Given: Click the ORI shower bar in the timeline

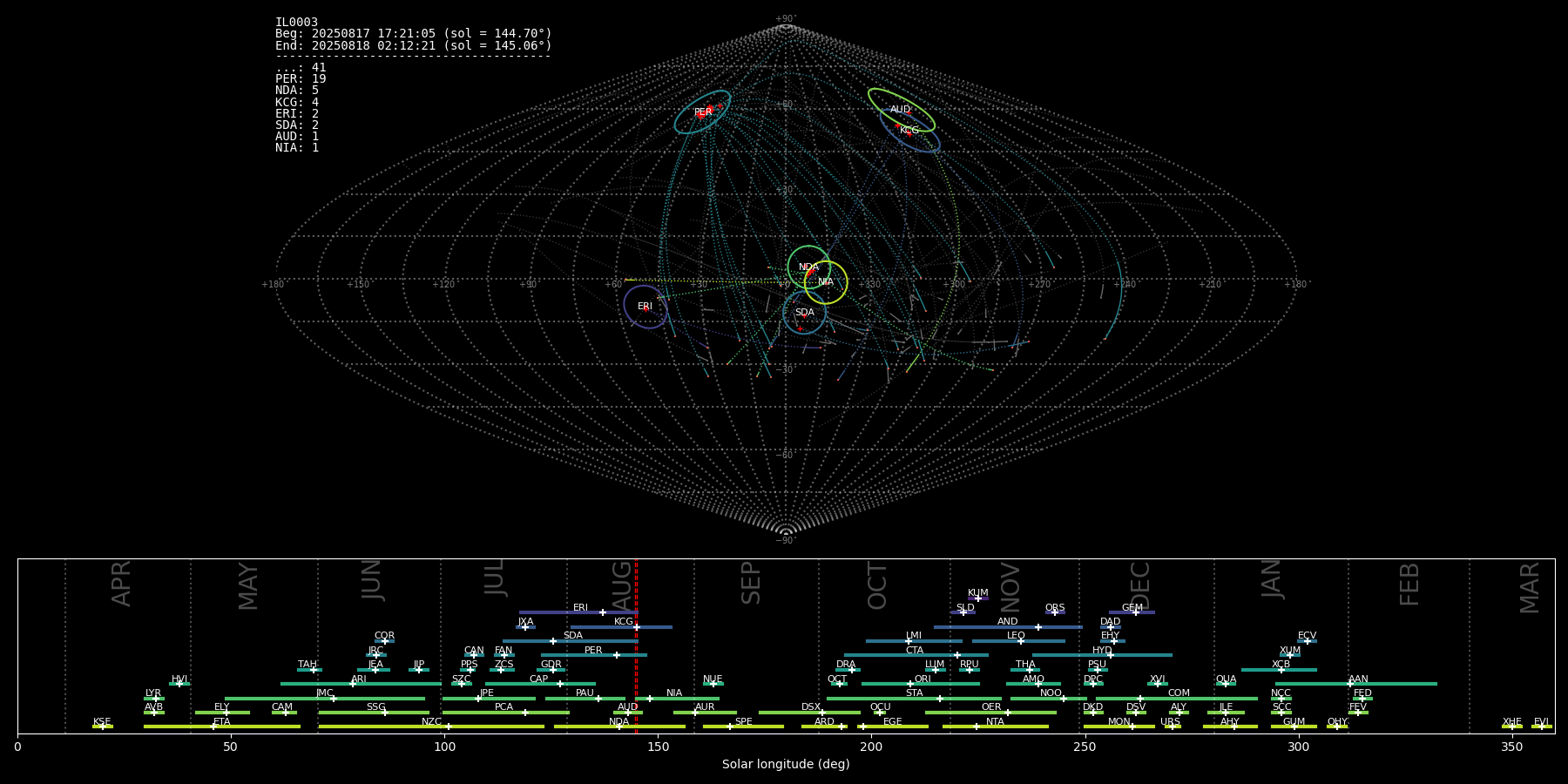Looking at the screenshot, I should tap(921, 684).
